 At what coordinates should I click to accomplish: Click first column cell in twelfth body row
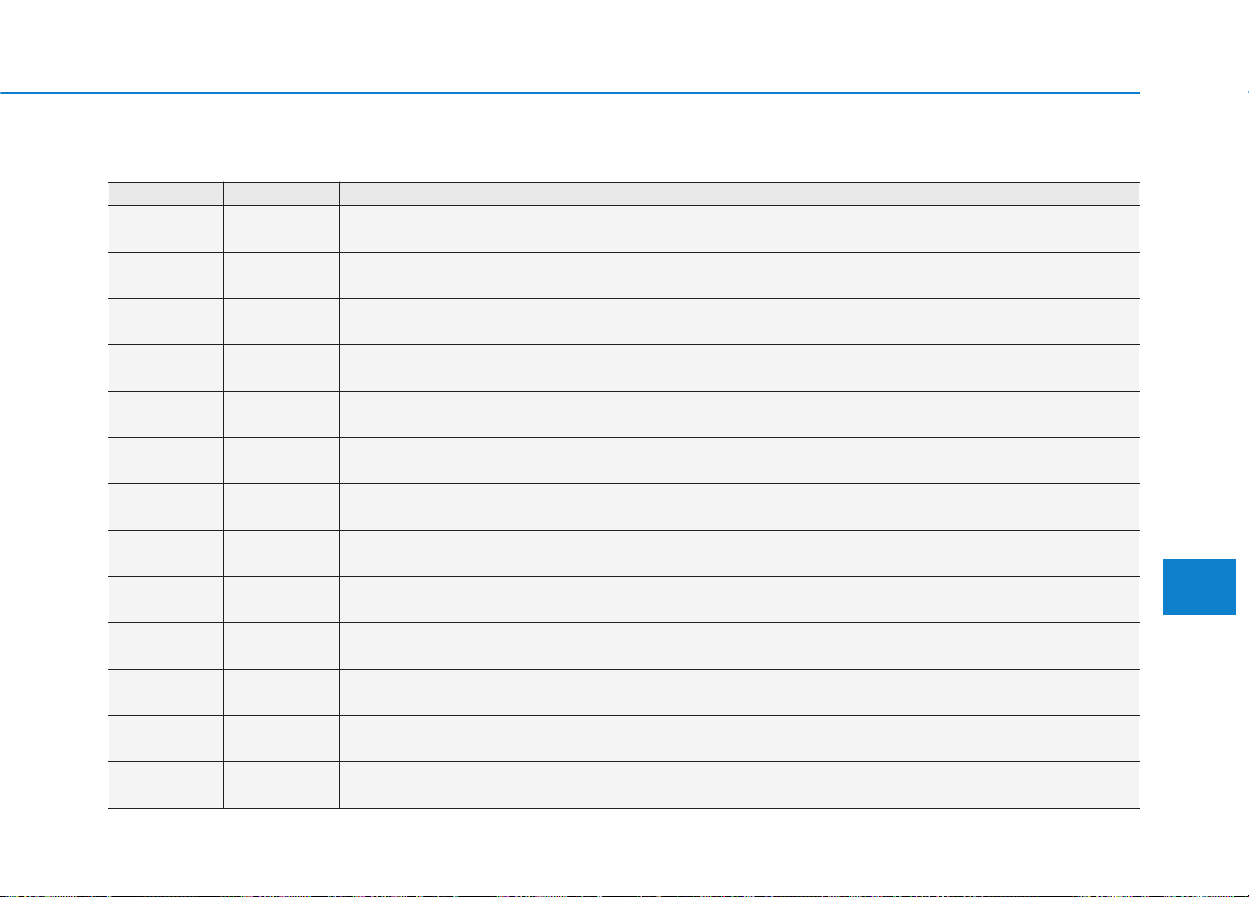pos(165,738)
